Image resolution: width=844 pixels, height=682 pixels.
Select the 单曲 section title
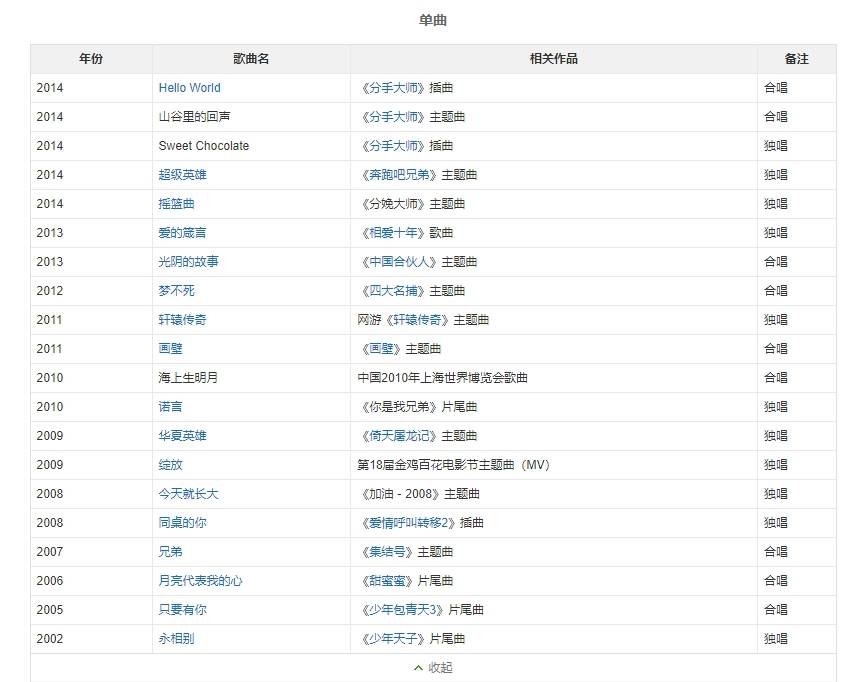[433, 20]
